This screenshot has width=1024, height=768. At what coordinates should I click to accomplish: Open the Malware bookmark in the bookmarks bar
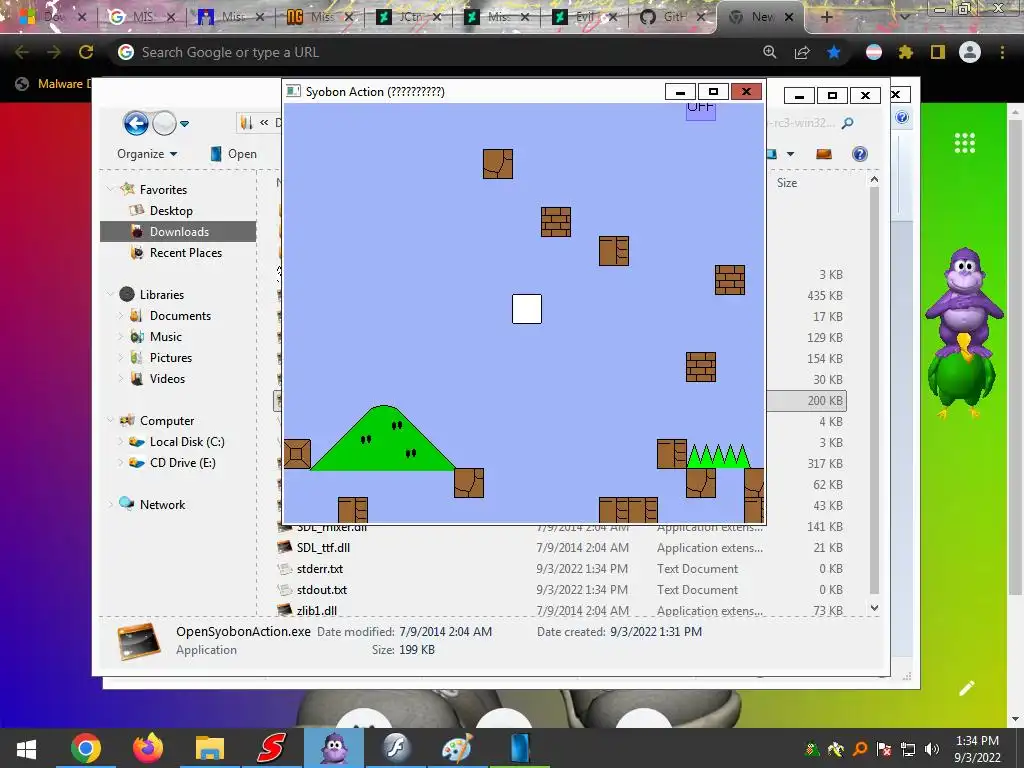(52, 84)
